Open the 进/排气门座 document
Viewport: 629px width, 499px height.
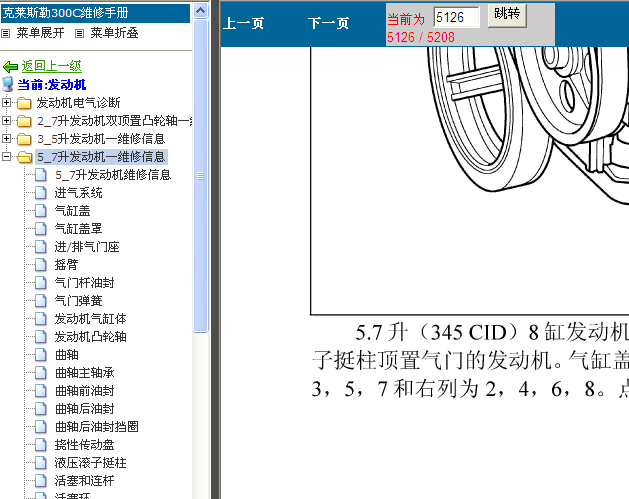pos(87,247)
